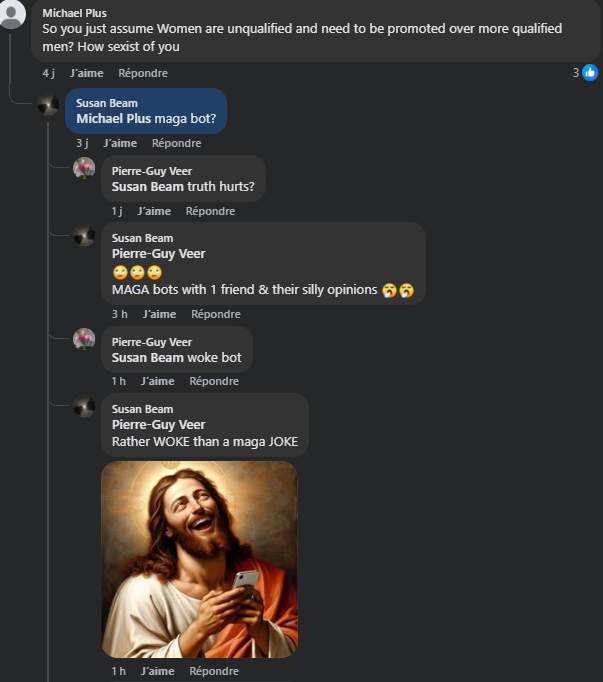The width and height of the screenshot is (603, 682).
Task: Like the "woke bot" comment
Action: tap(157, 381)
